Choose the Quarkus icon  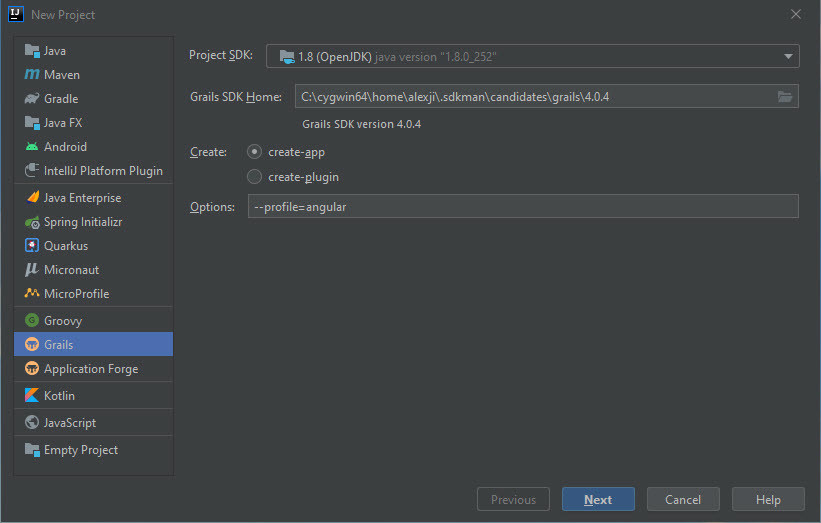point(32,246)
